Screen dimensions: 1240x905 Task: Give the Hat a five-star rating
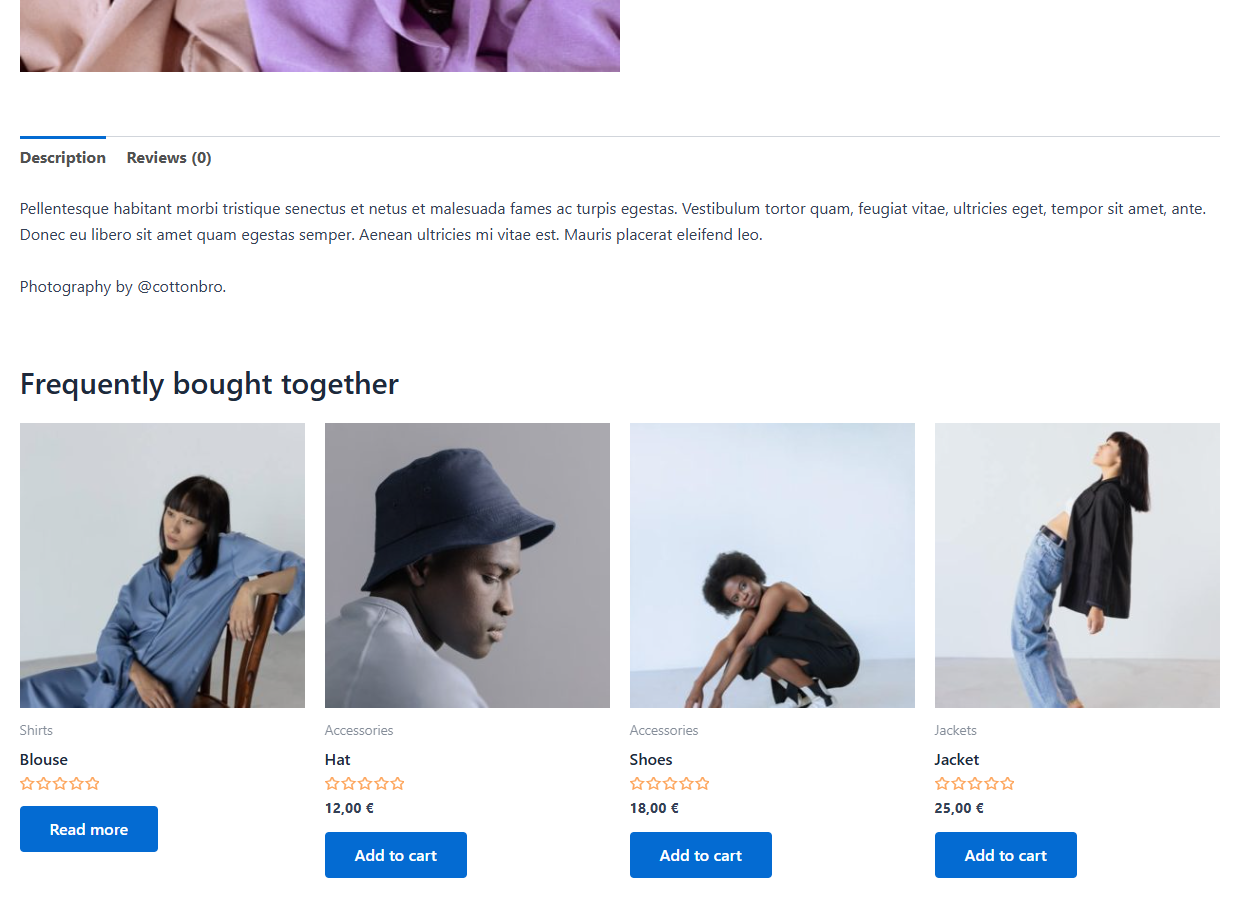pyautogui.click(x=398, y=784)
